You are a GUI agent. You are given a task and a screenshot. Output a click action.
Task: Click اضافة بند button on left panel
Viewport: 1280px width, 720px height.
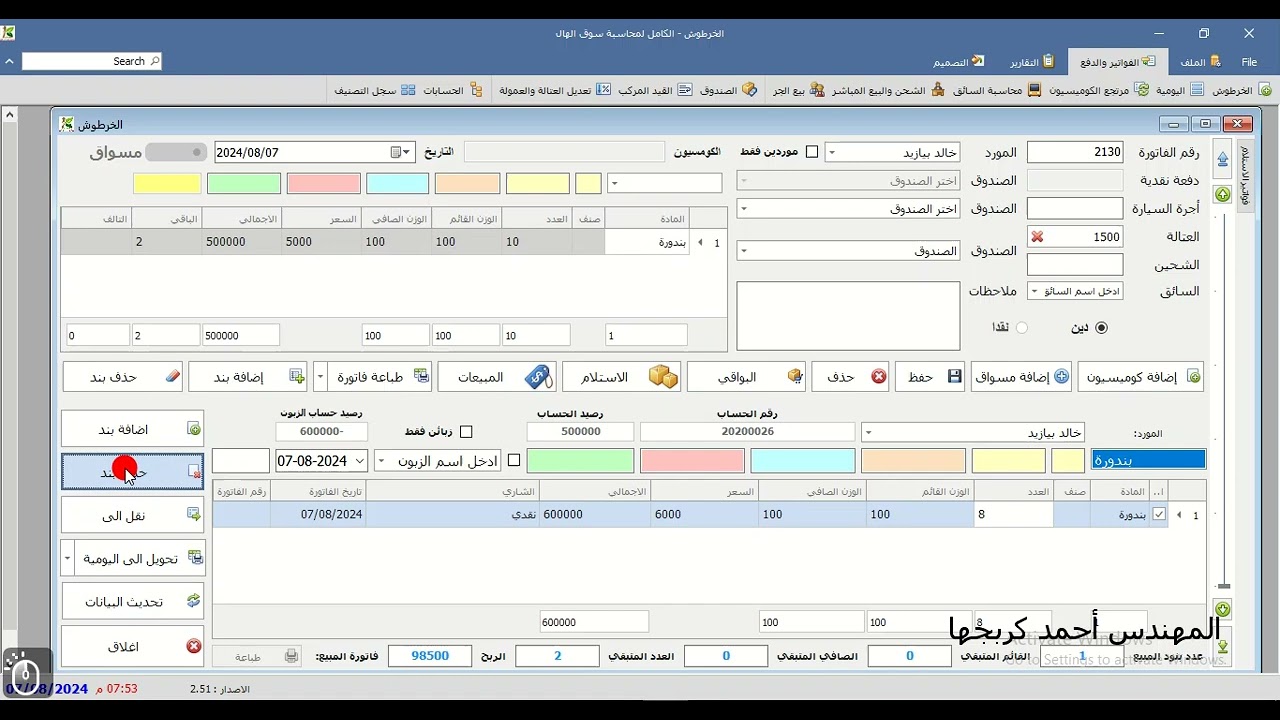[132, 429]
